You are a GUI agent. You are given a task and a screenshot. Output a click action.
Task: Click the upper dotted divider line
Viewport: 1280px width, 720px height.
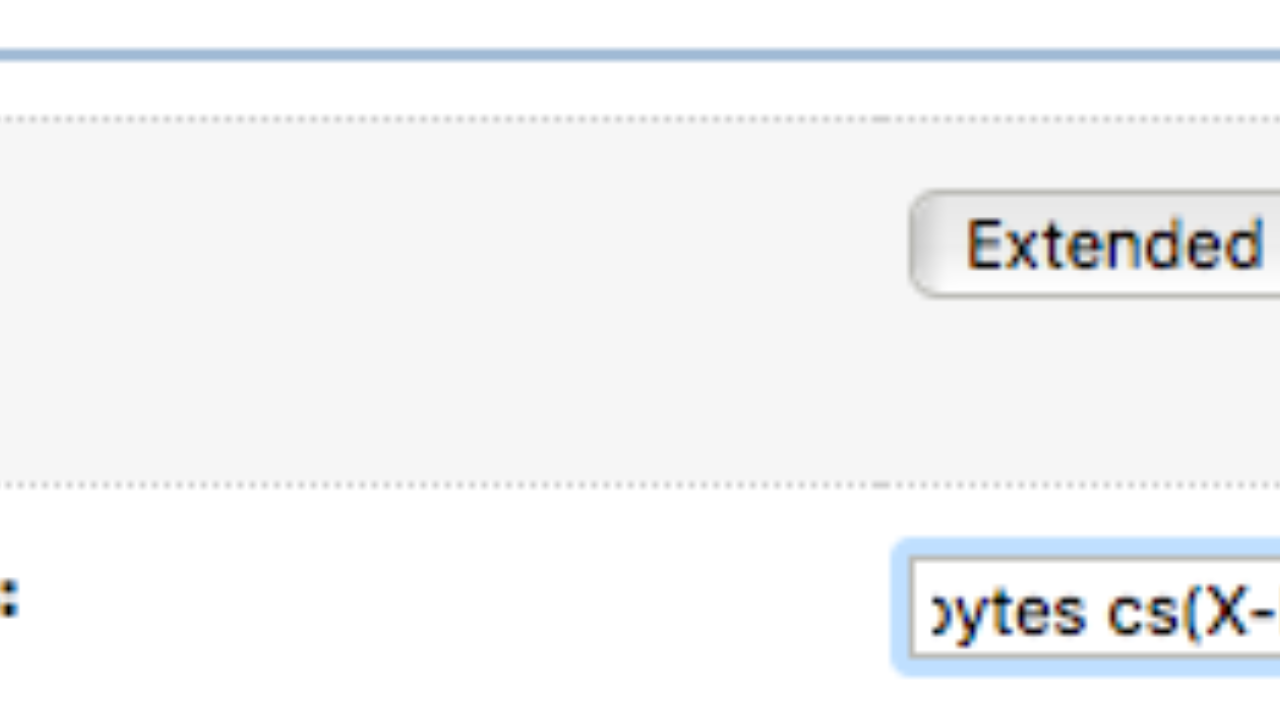pyautogui.click(x=640, y=119)
